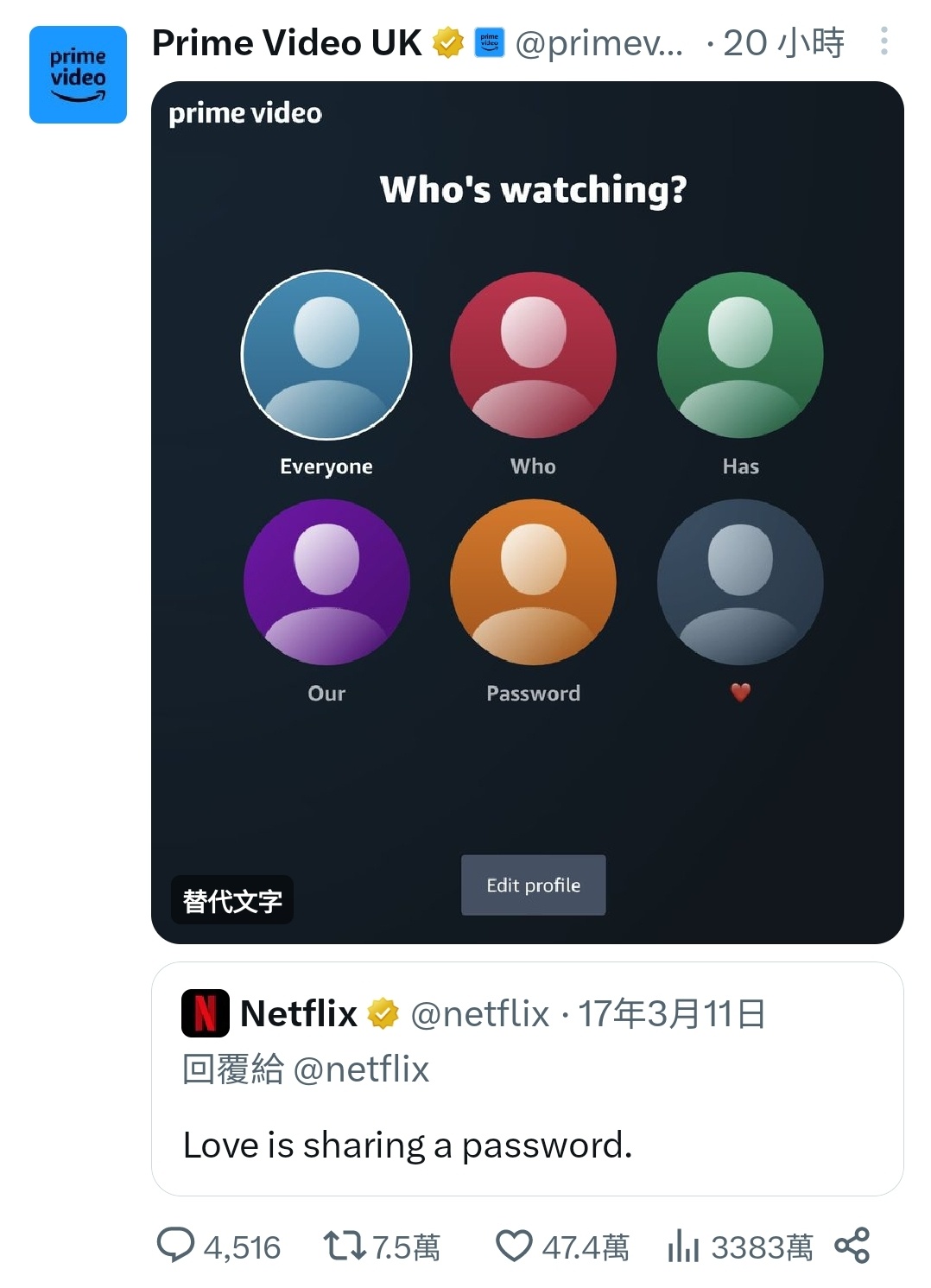This screenshot has width=931, height=1288.
Task: Show the 替代文字 alt text badge
Action: point(232,900)
